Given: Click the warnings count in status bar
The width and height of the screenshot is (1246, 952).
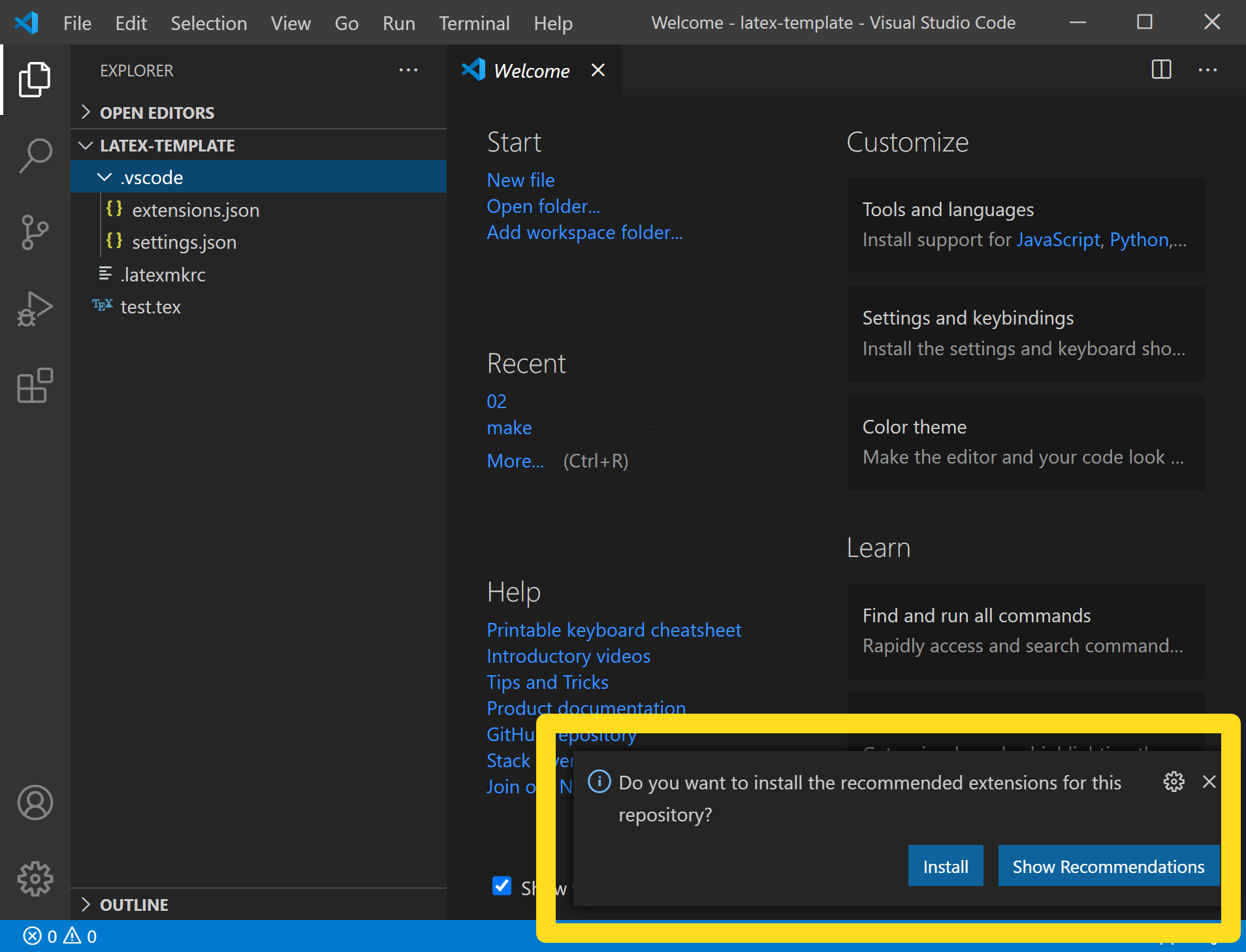Looking at the screenshot, I should (80, 936).
